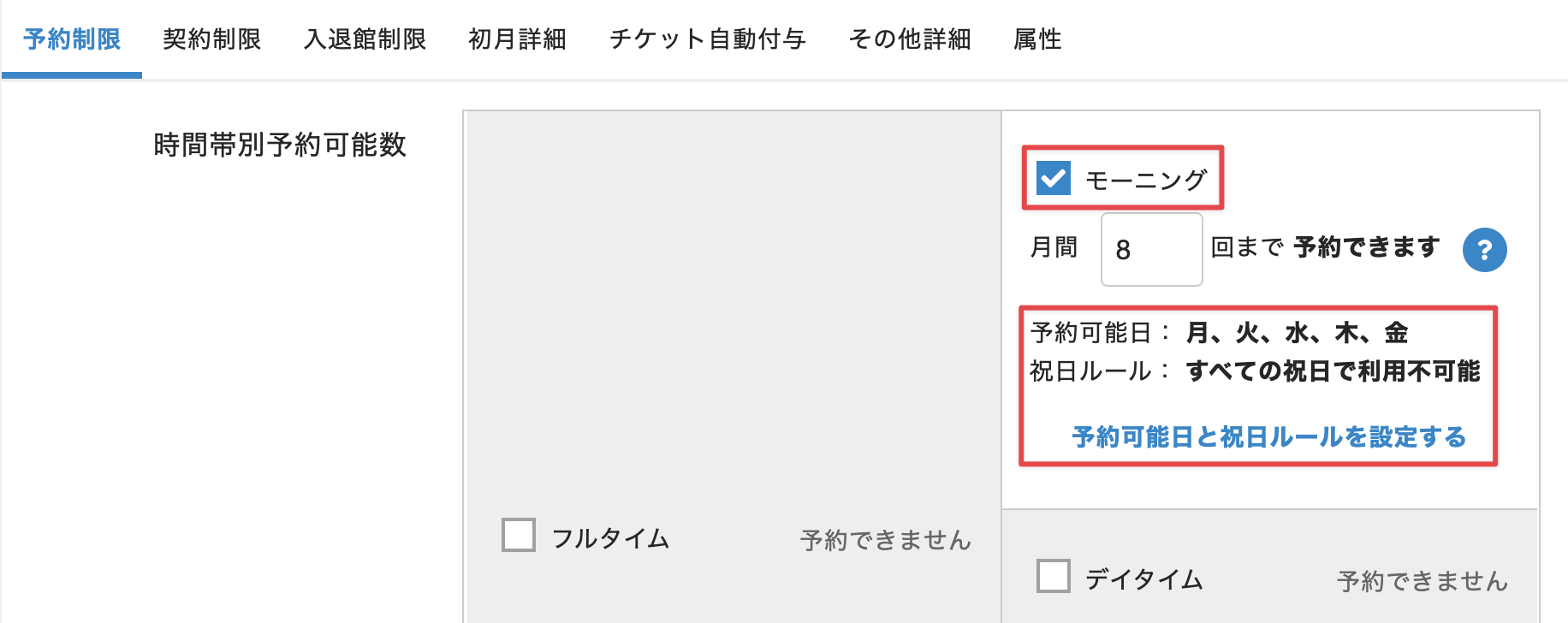Click the すべての祝日で利用不可能 holiday rule text
The image size is (1568, 623).
point(1333,371)
